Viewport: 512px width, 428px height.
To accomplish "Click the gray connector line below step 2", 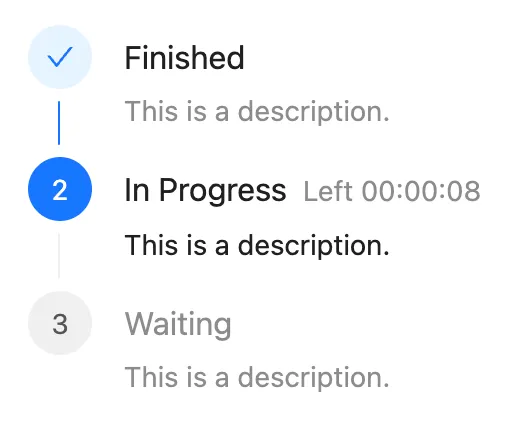I will (59, 256).
